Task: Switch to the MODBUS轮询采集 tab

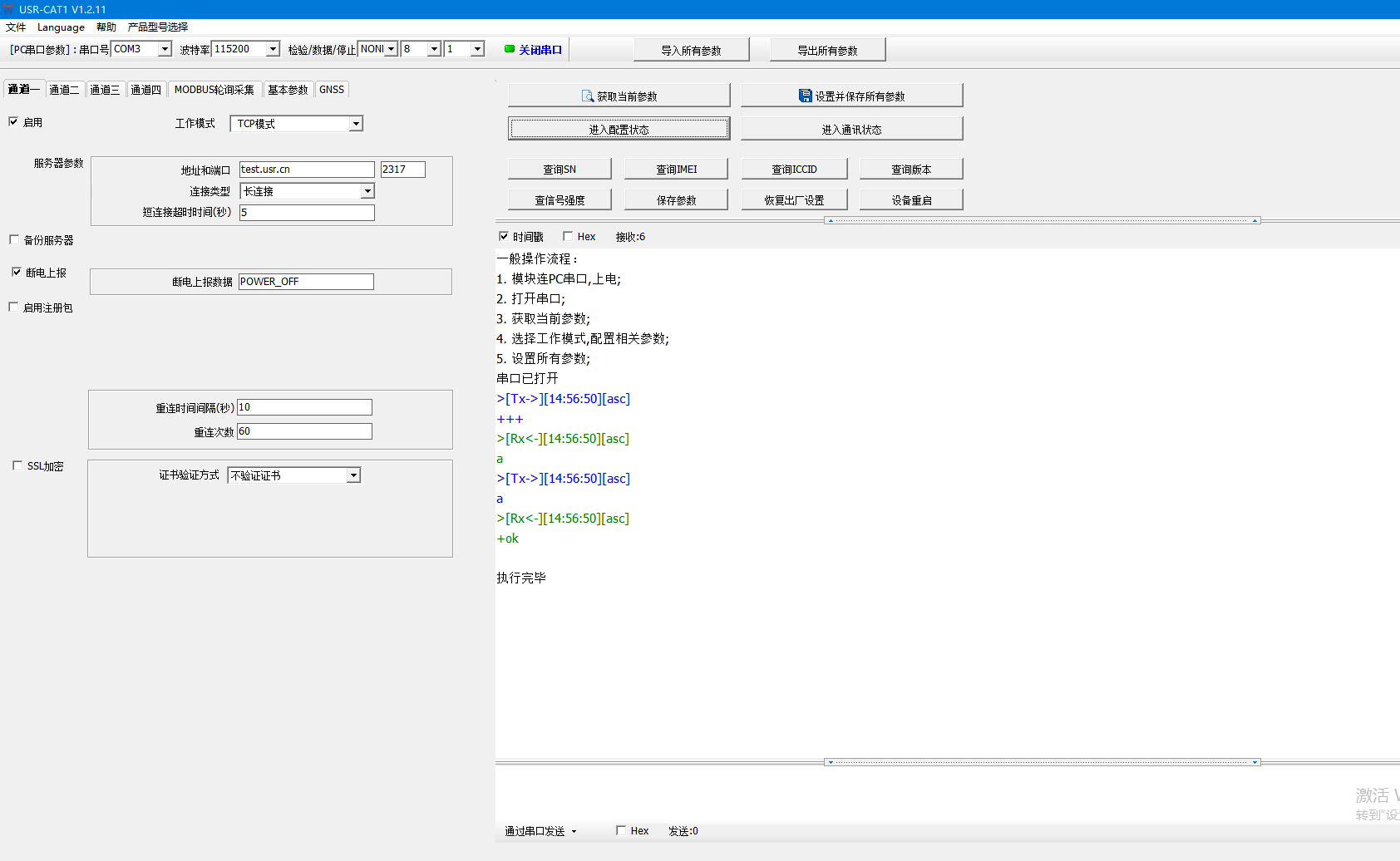Action: (x=214, y=90)
